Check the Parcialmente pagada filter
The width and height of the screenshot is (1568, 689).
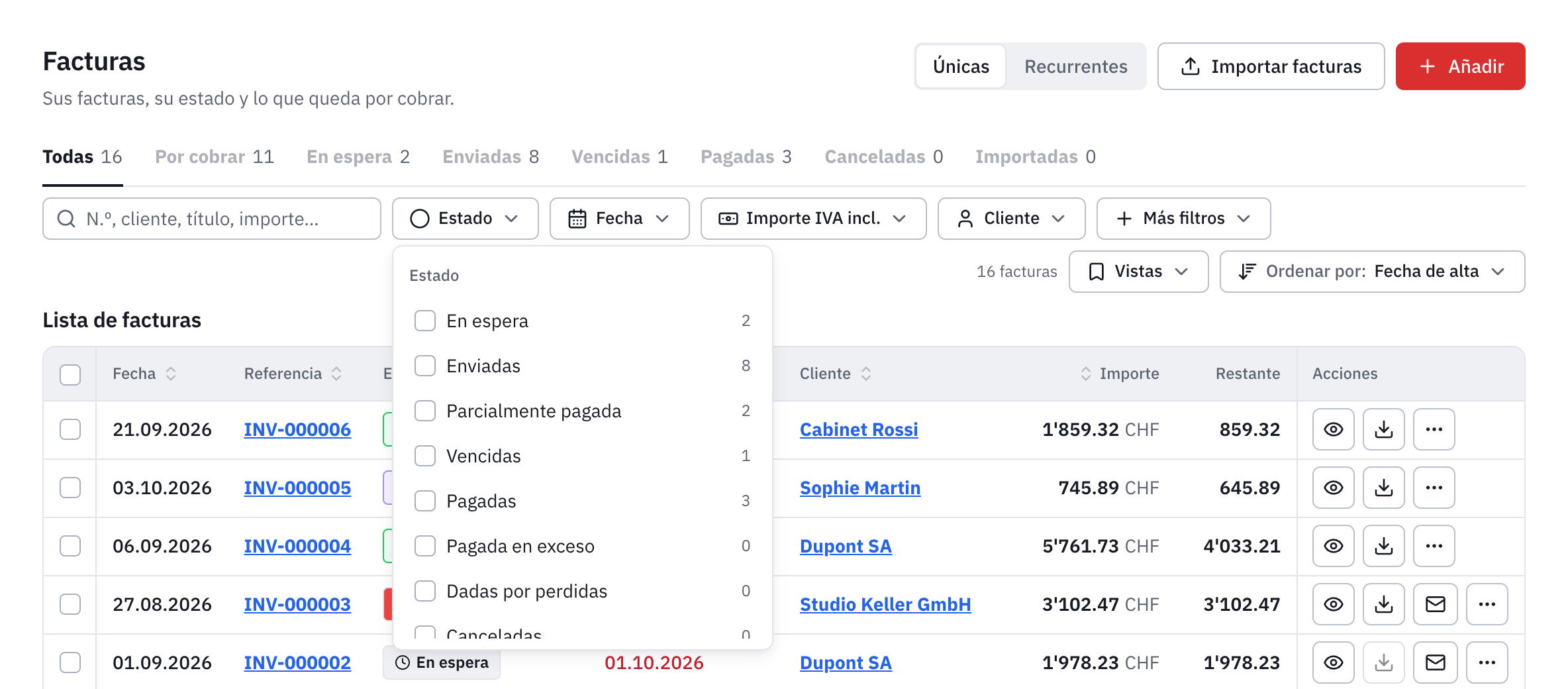pos(424,411)
